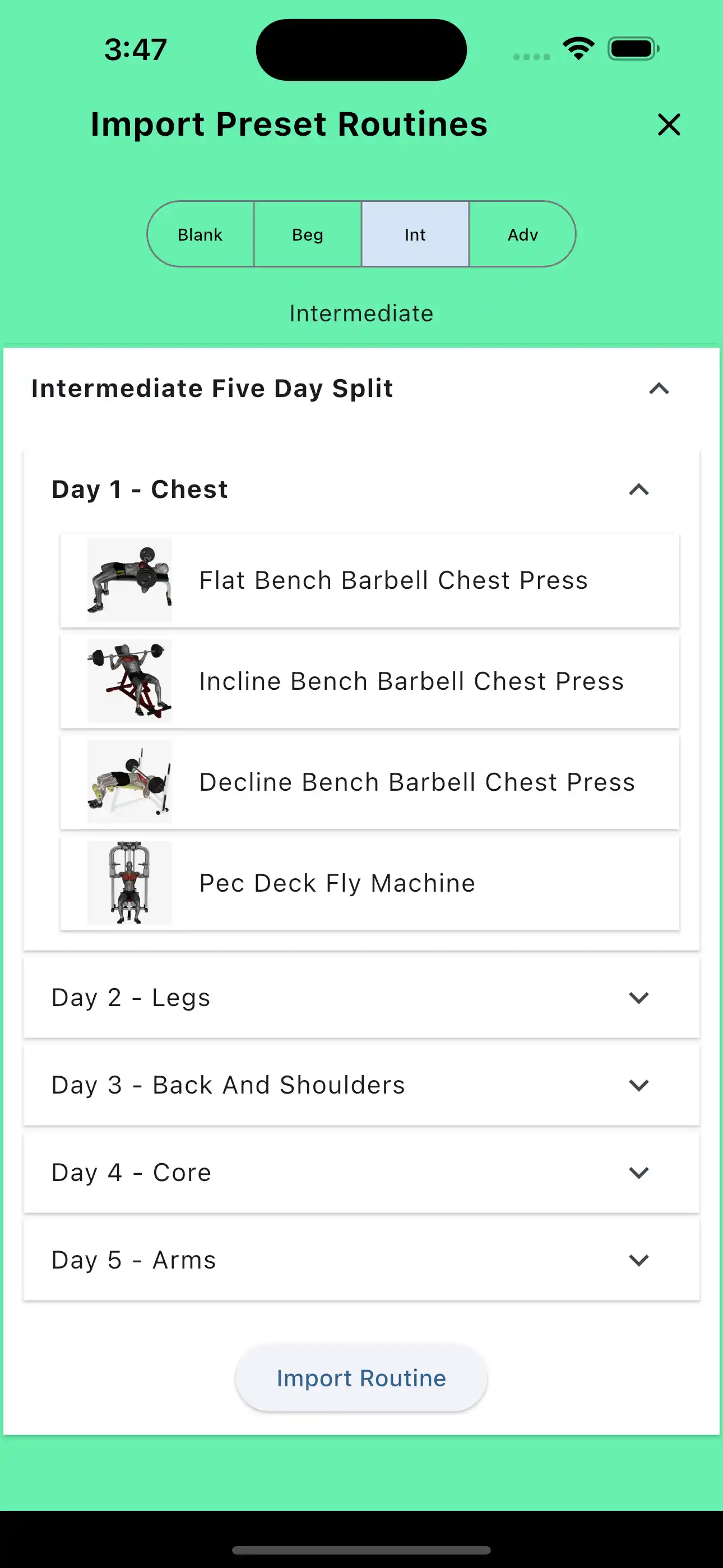Select the Flat Bench Barbell Chest Press row

392,579
